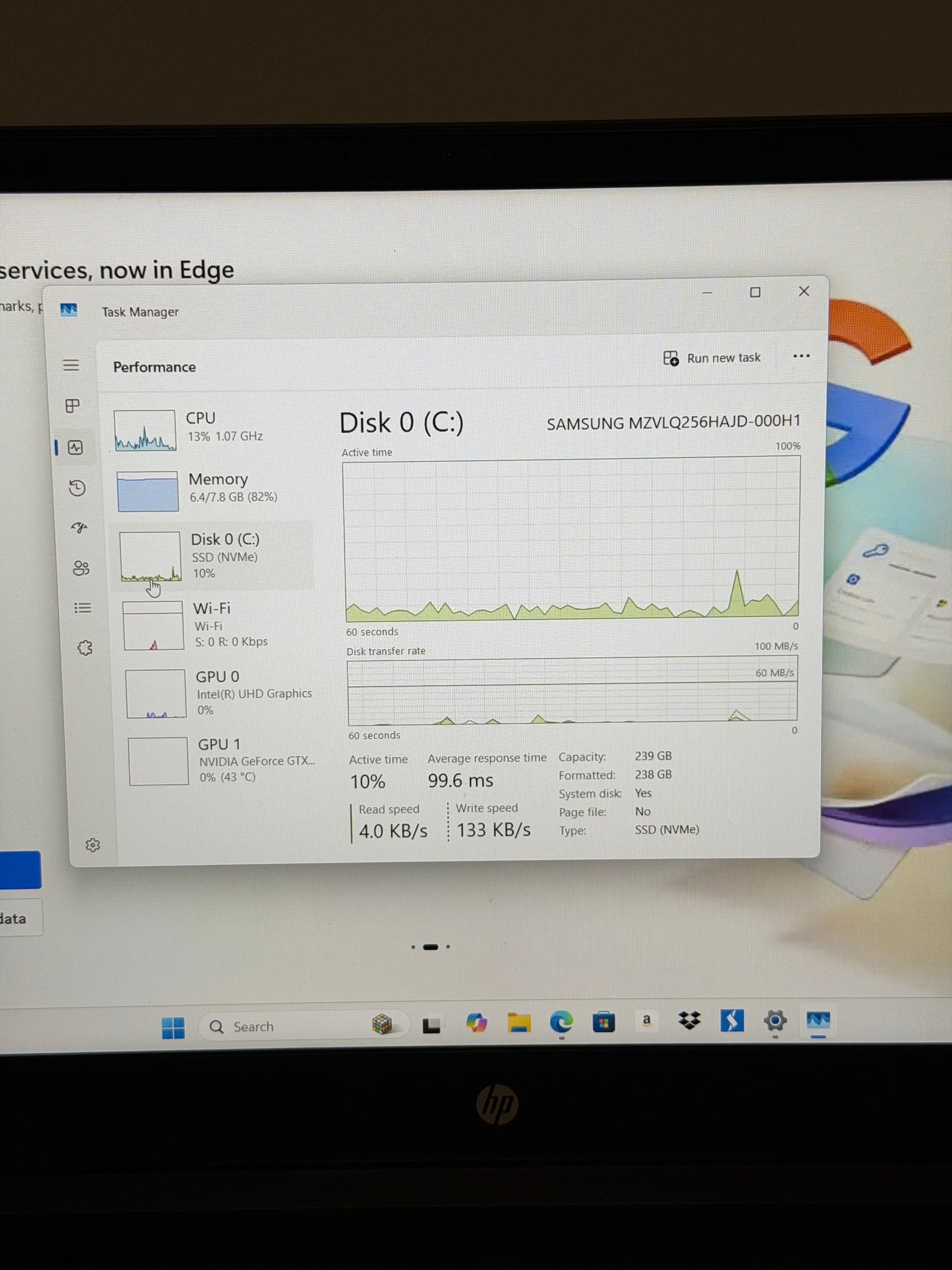This screenshot has width=952, height=1270.
Task: Click the 'Disk 0 (C:)' large heading
Action: click(x=401, y=422)
